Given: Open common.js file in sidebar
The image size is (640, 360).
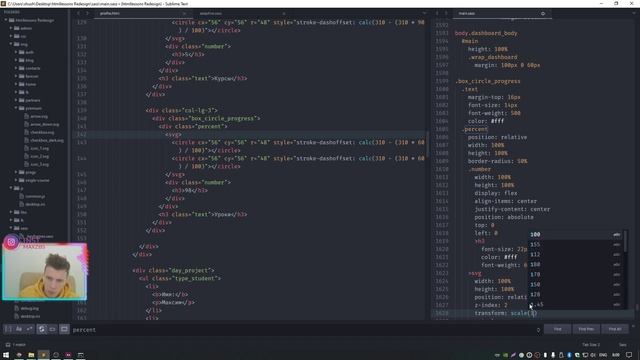Looking at the screenshot, I should point(35,196).
